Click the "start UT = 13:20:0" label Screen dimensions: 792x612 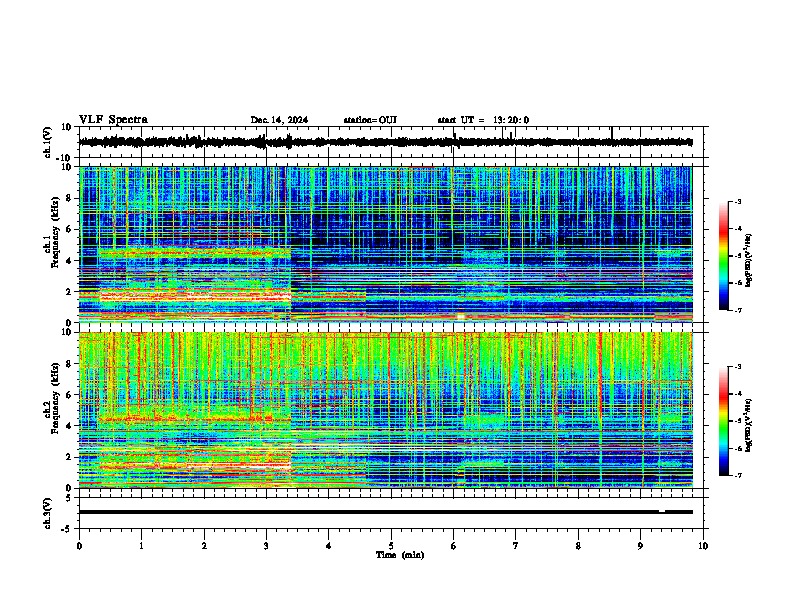tap(483, 120)
